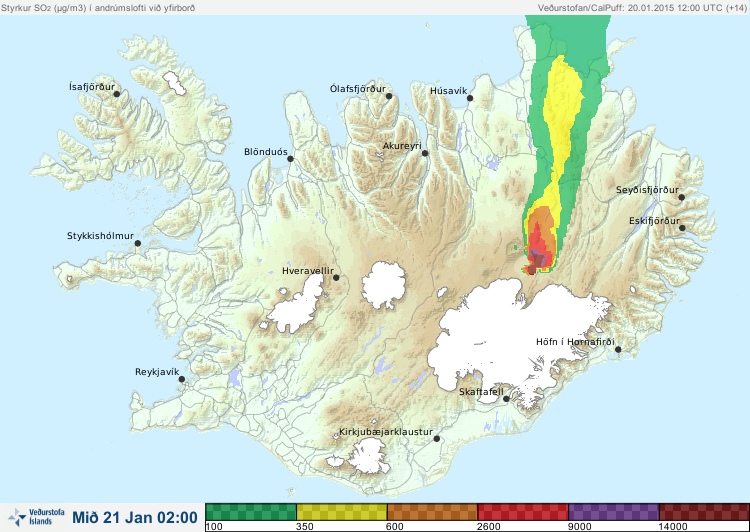
Task: Click the Stykkishólmur marker dot
Action: (138, 244)
